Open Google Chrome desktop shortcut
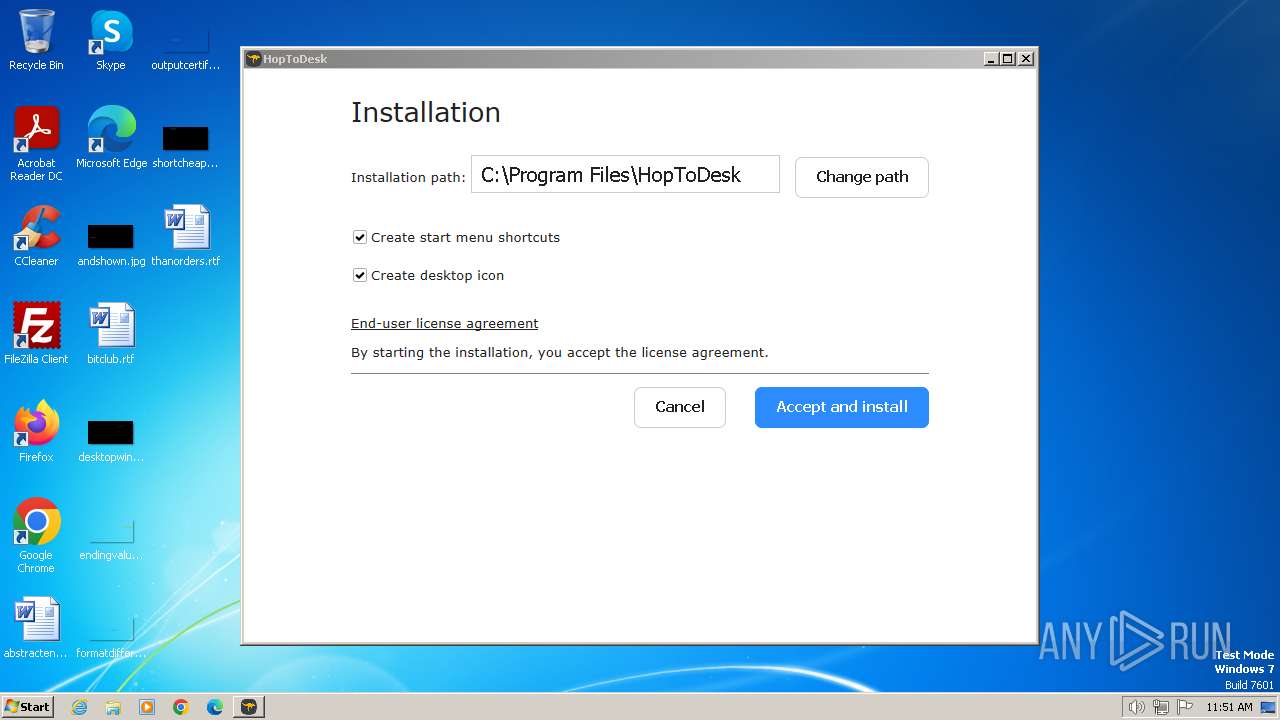 click(36, 536)
